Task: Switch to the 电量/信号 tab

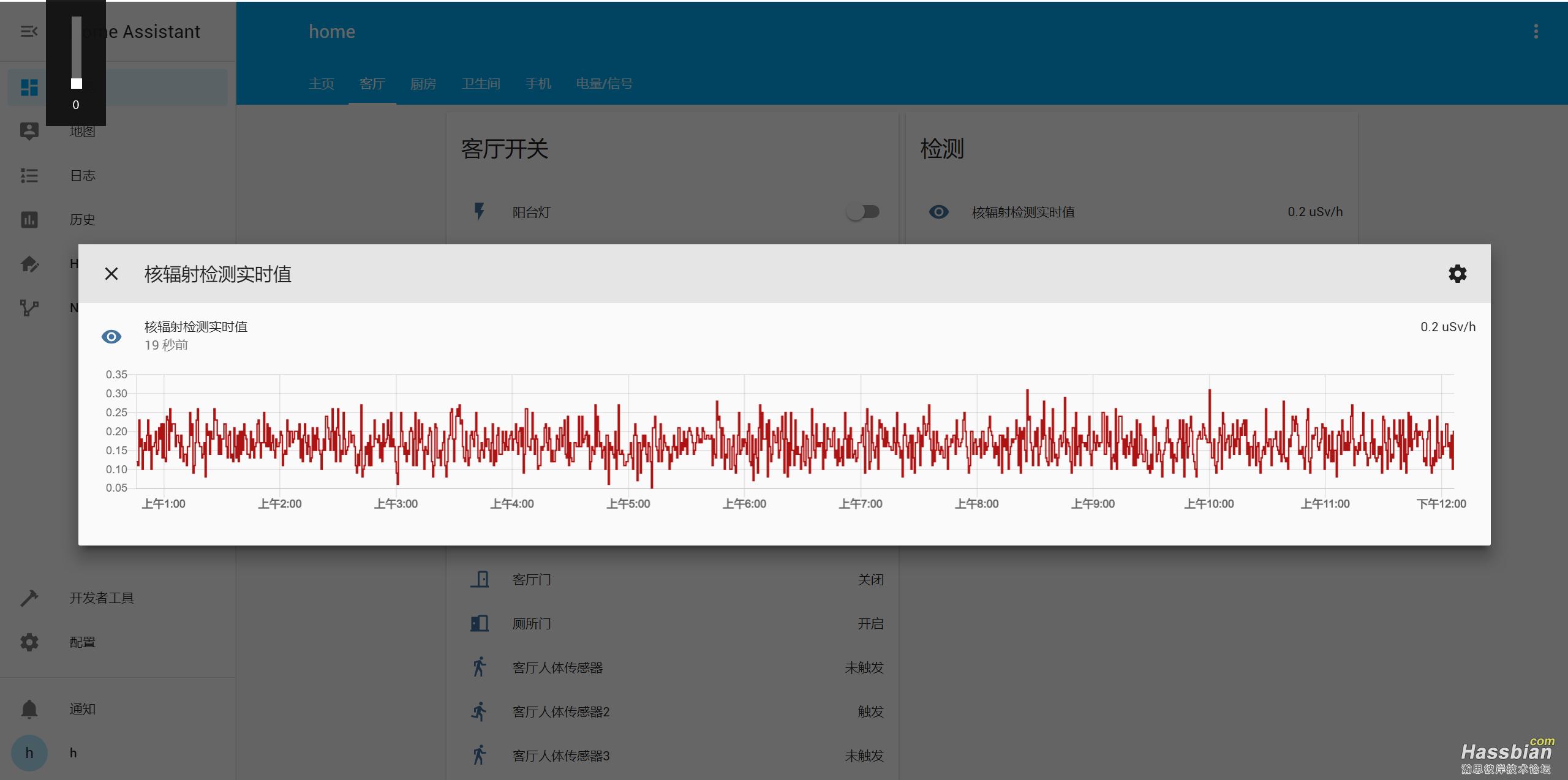Action: pos(605,84)
